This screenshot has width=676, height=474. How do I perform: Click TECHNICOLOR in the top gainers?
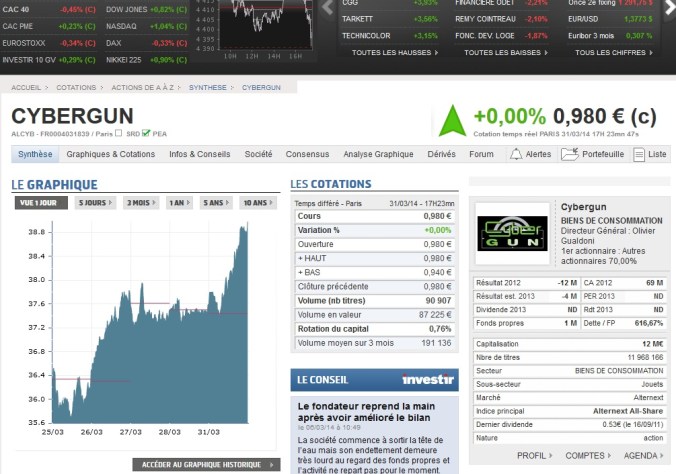point(366,36)
